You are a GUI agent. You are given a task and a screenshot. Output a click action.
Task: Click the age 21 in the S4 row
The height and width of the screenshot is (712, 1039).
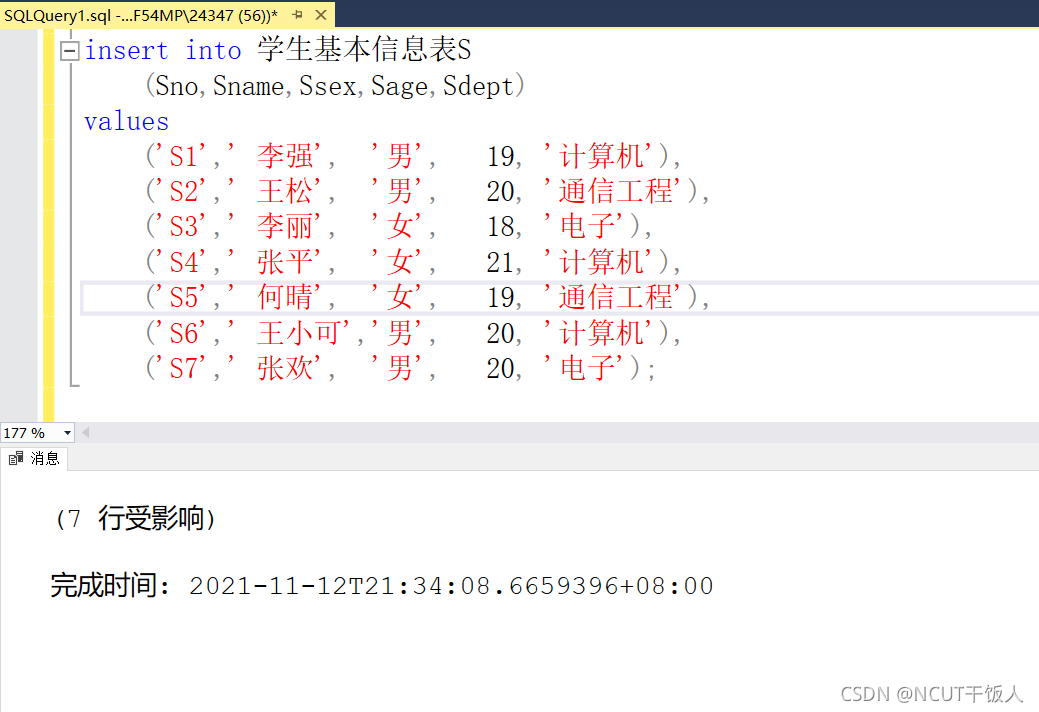click(500, 263)
